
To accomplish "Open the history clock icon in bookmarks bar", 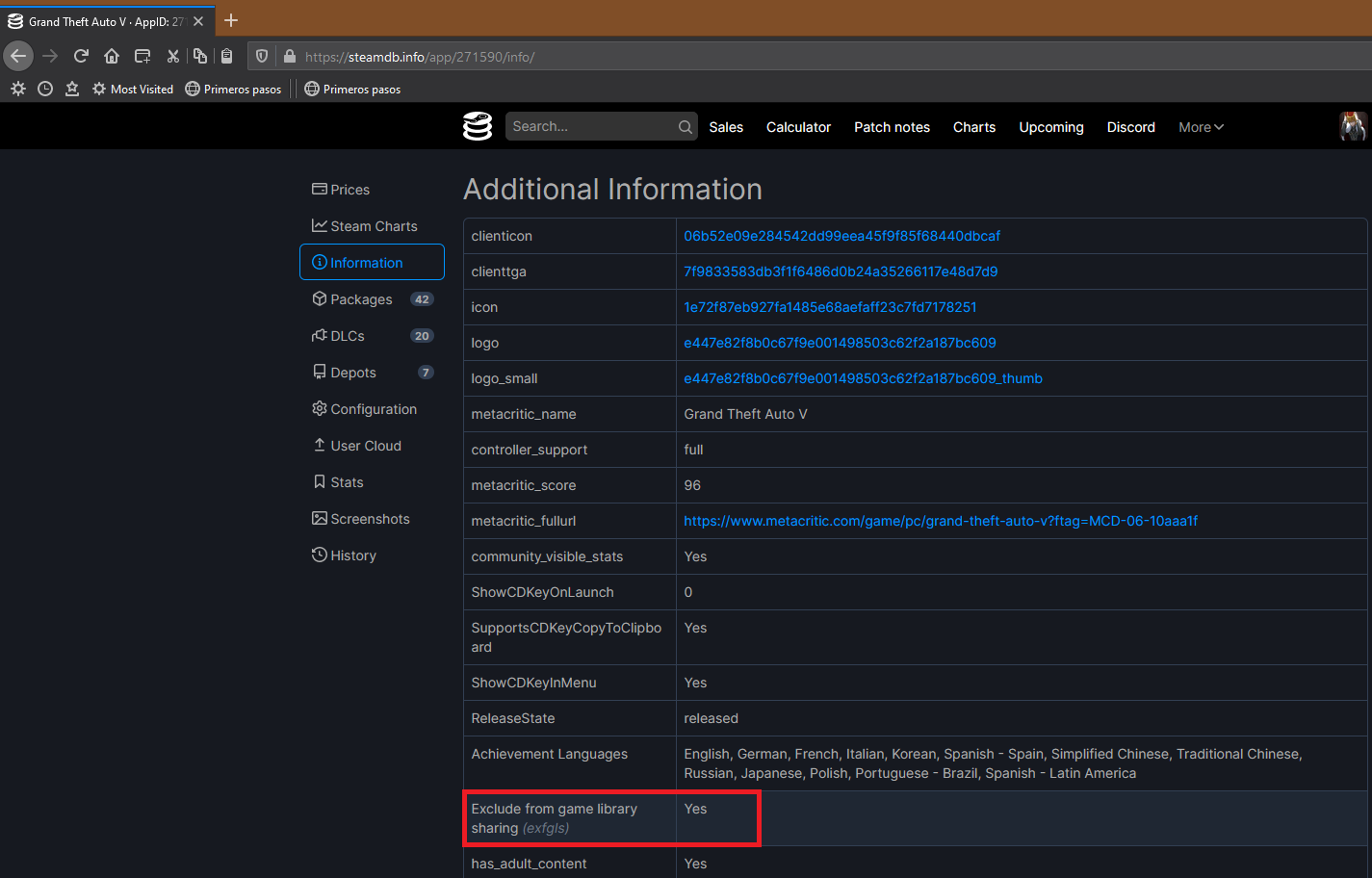I will [x=45, y=89].
